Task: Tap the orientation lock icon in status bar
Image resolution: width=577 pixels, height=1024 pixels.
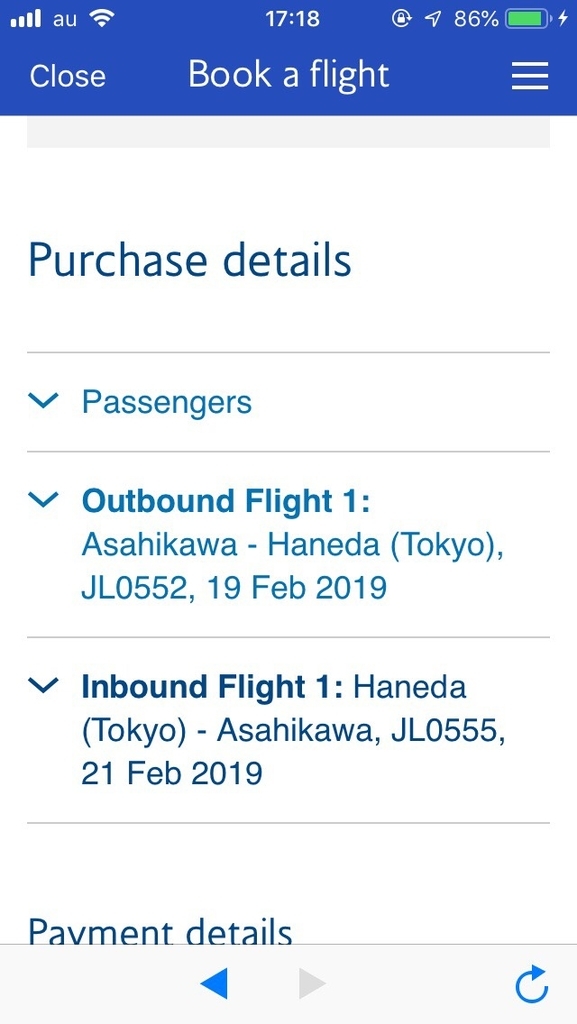Action: tap(399, 17)
